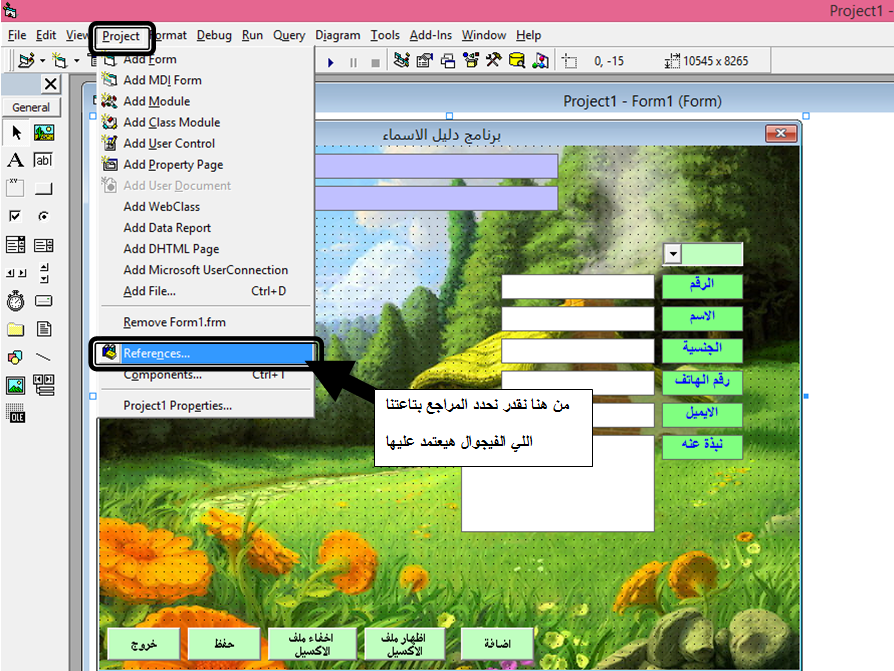Select Add File... menu item
This screenshot has width=894, height=671.
[205, 291]
